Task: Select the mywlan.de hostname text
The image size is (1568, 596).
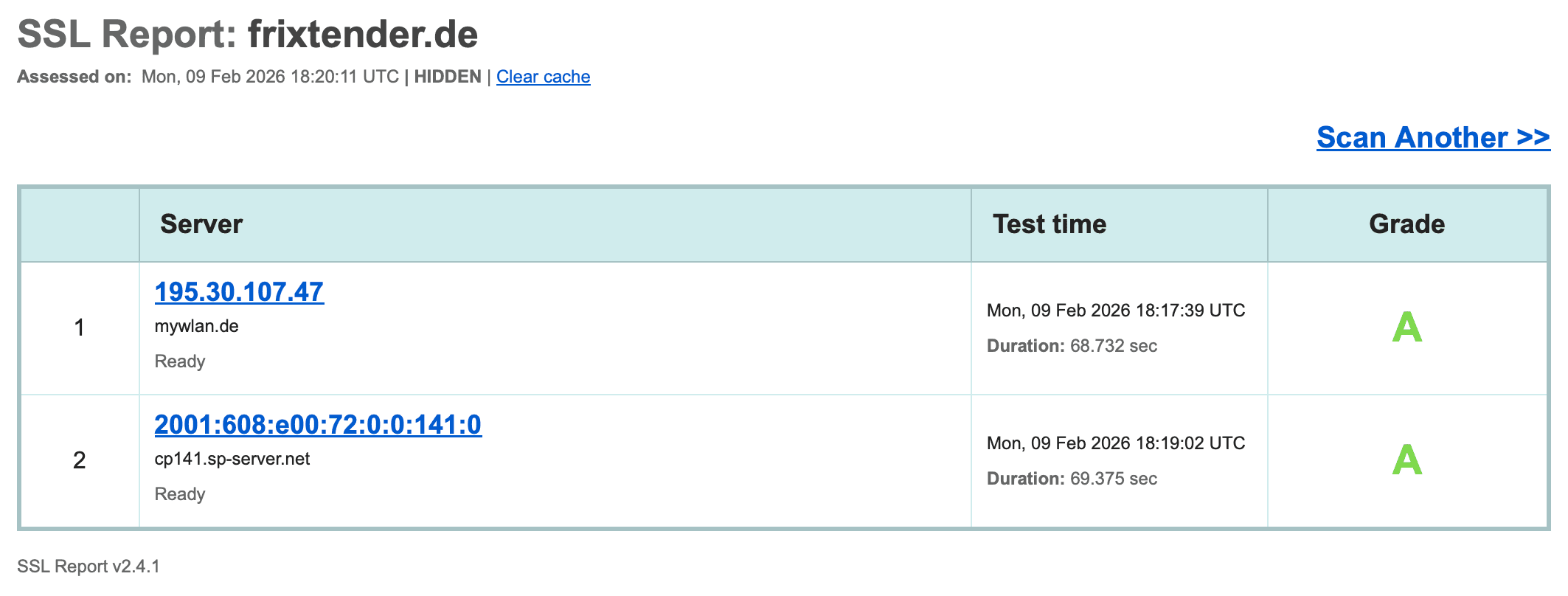Action: pyautogui.click(x=196, y=326)
